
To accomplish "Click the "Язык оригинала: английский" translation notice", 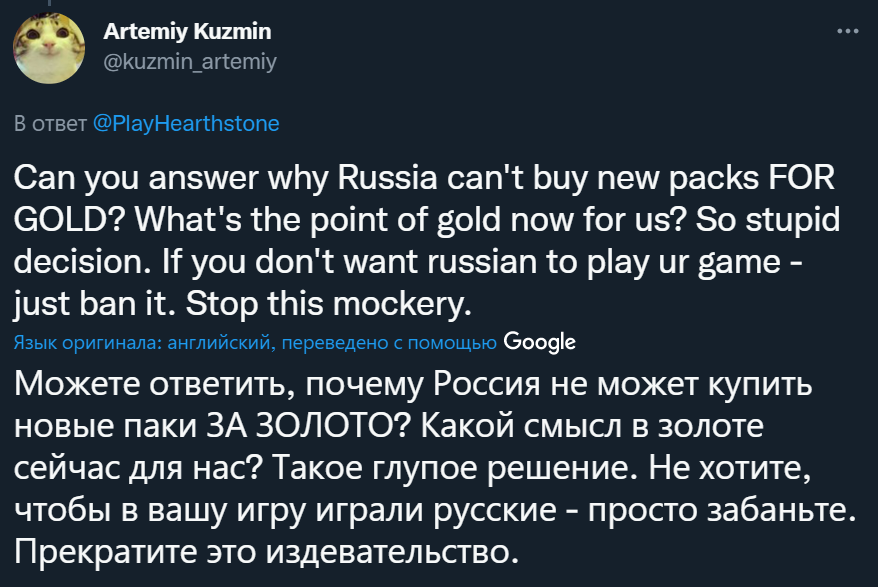I will [x=145, y=343].
